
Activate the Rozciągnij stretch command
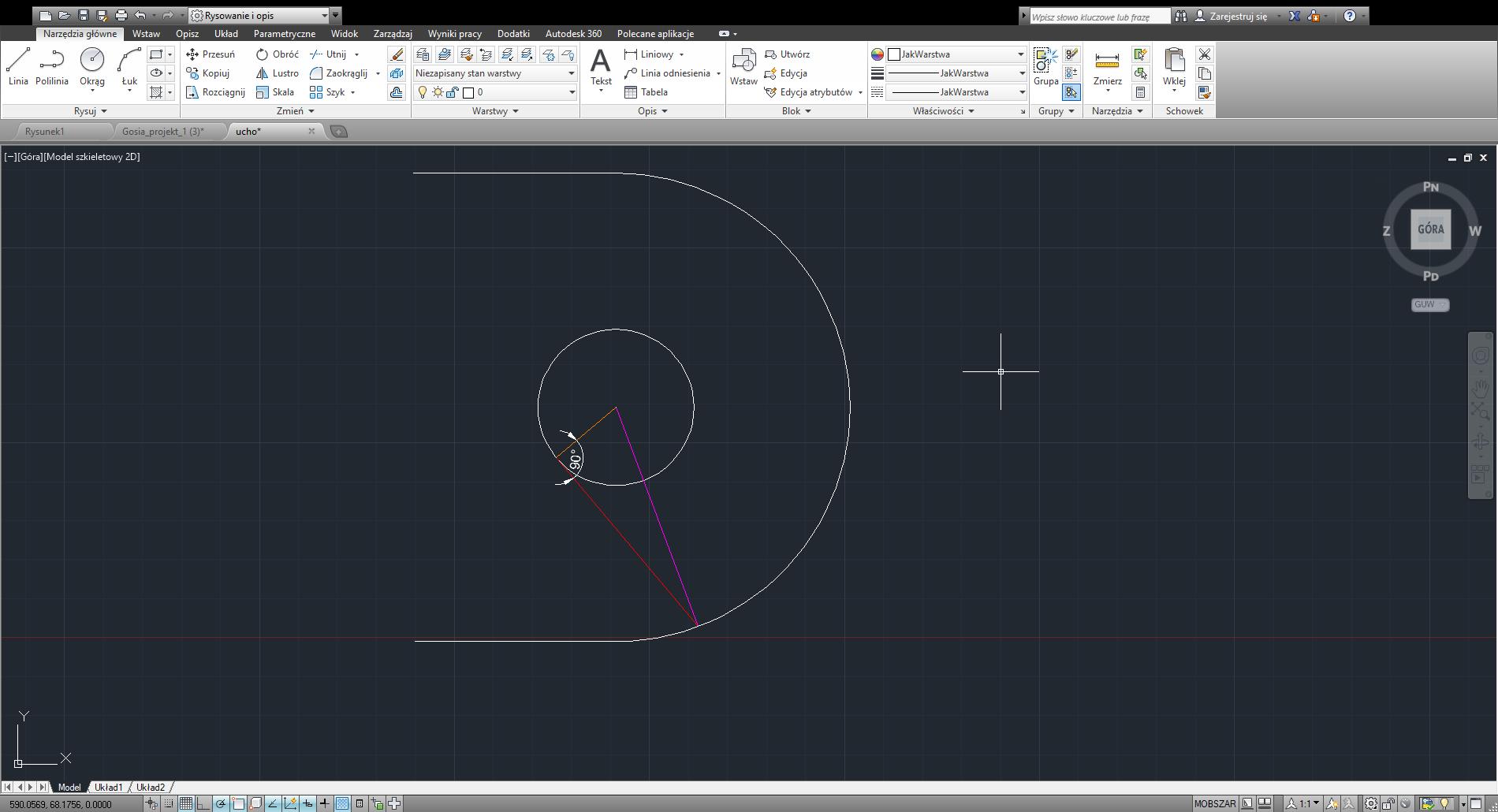(215, 92)
